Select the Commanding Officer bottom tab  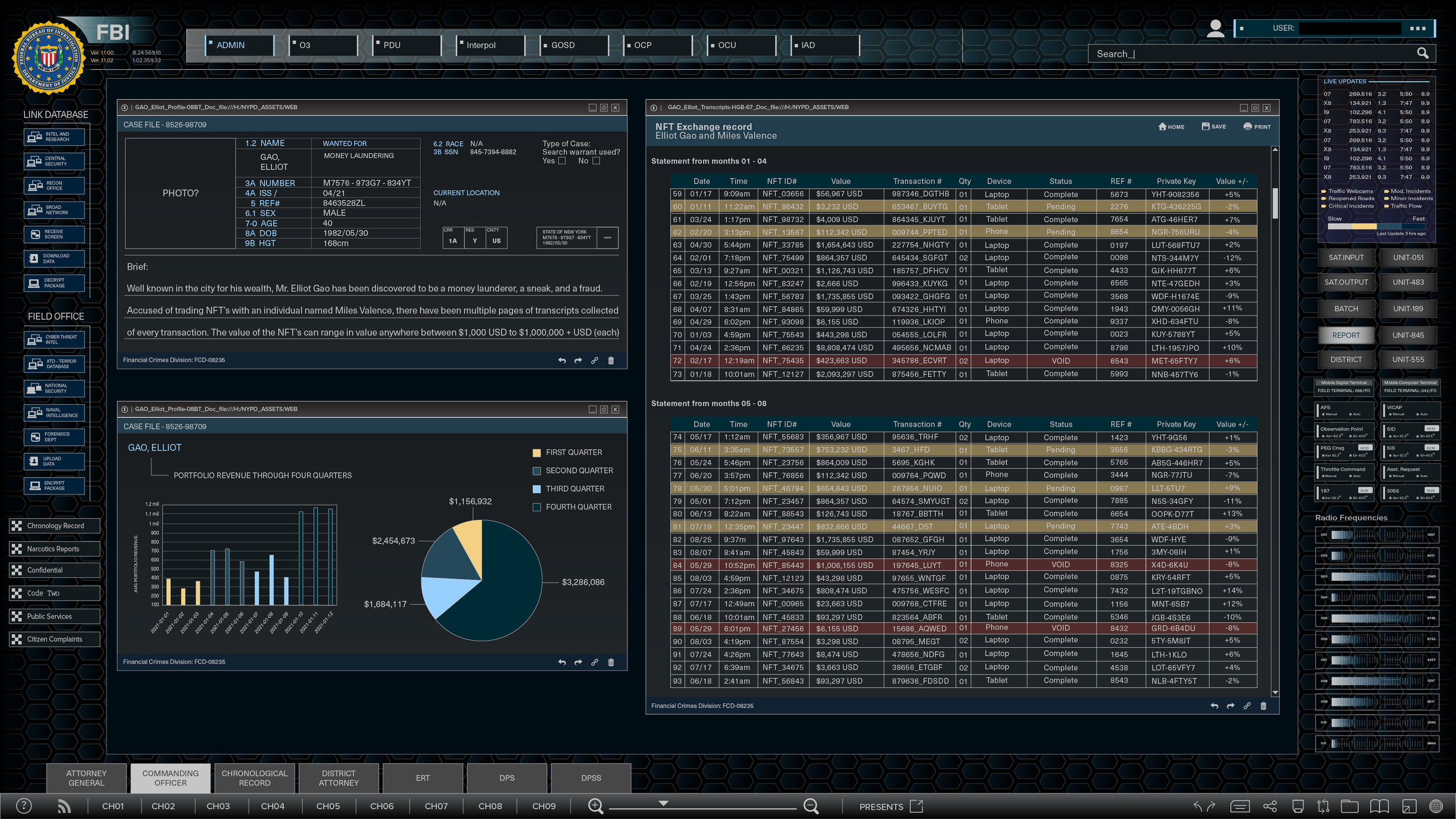click(x=171, y=778)
